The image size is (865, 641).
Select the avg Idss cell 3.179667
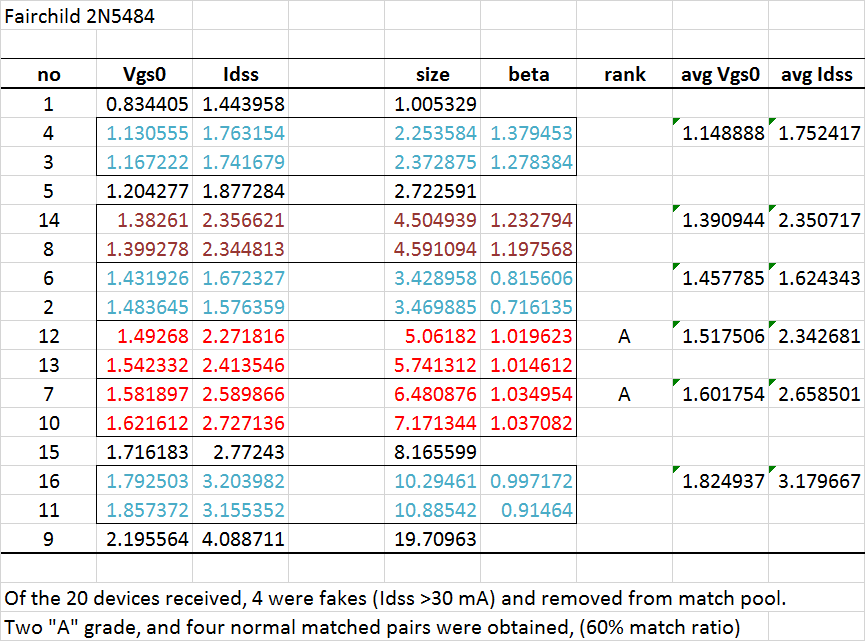[816, 480]
